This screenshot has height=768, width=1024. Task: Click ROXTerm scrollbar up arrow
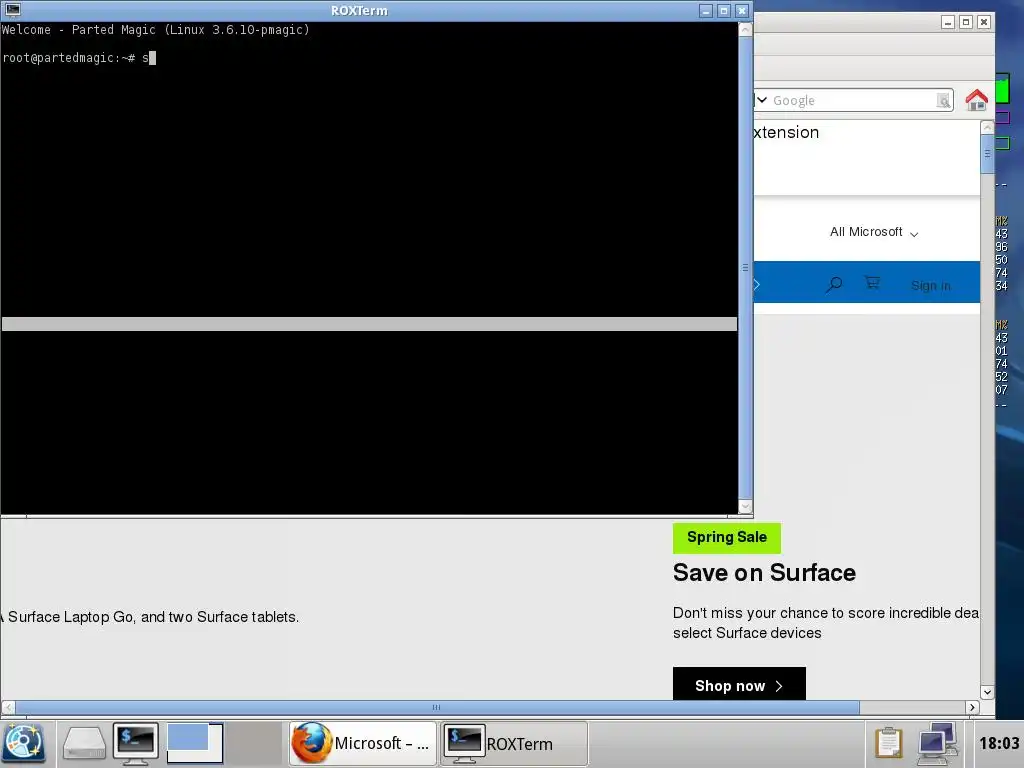(745, 29)
